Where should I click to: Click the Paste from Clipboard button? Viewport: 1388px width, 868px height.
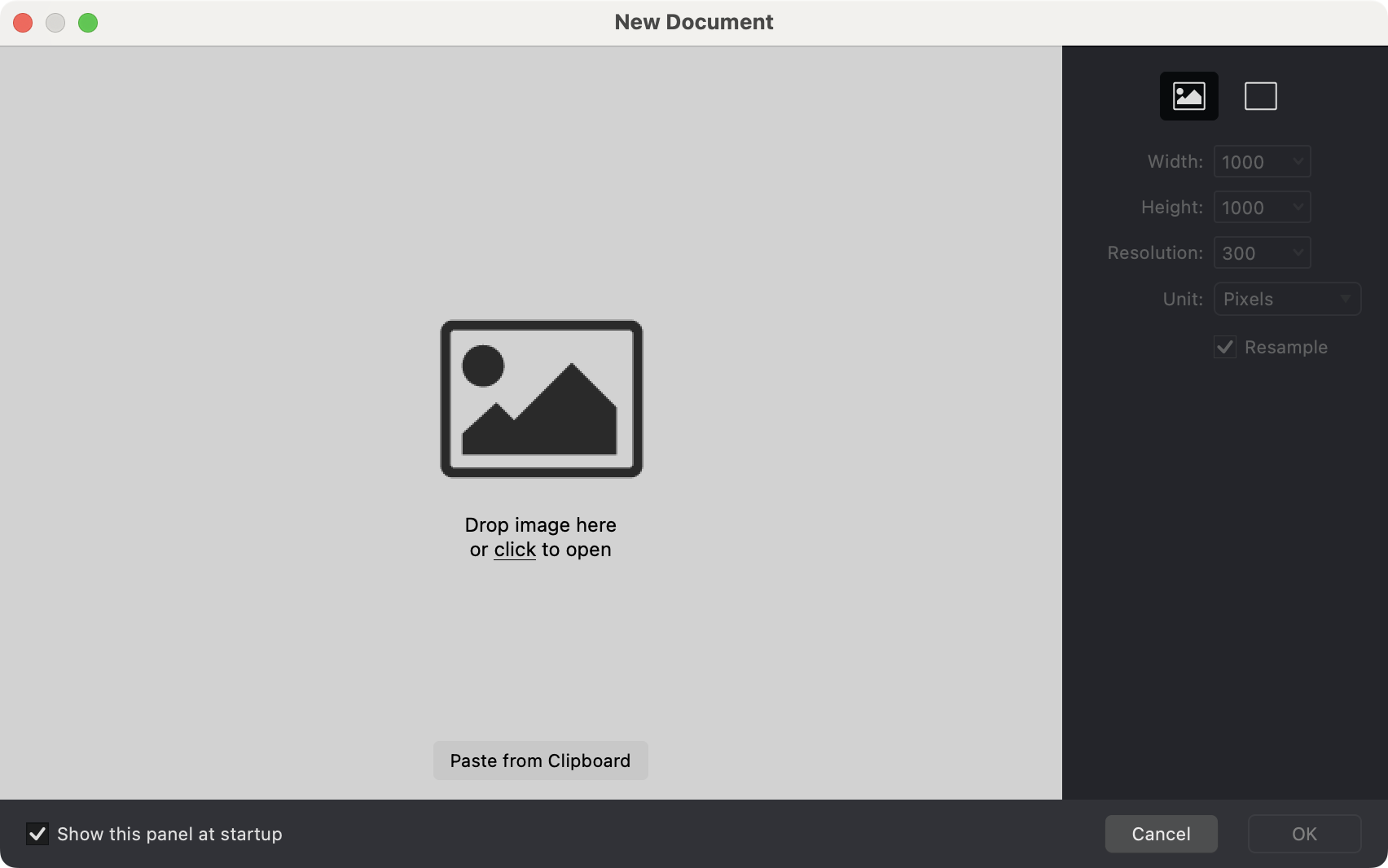(541, 761)
